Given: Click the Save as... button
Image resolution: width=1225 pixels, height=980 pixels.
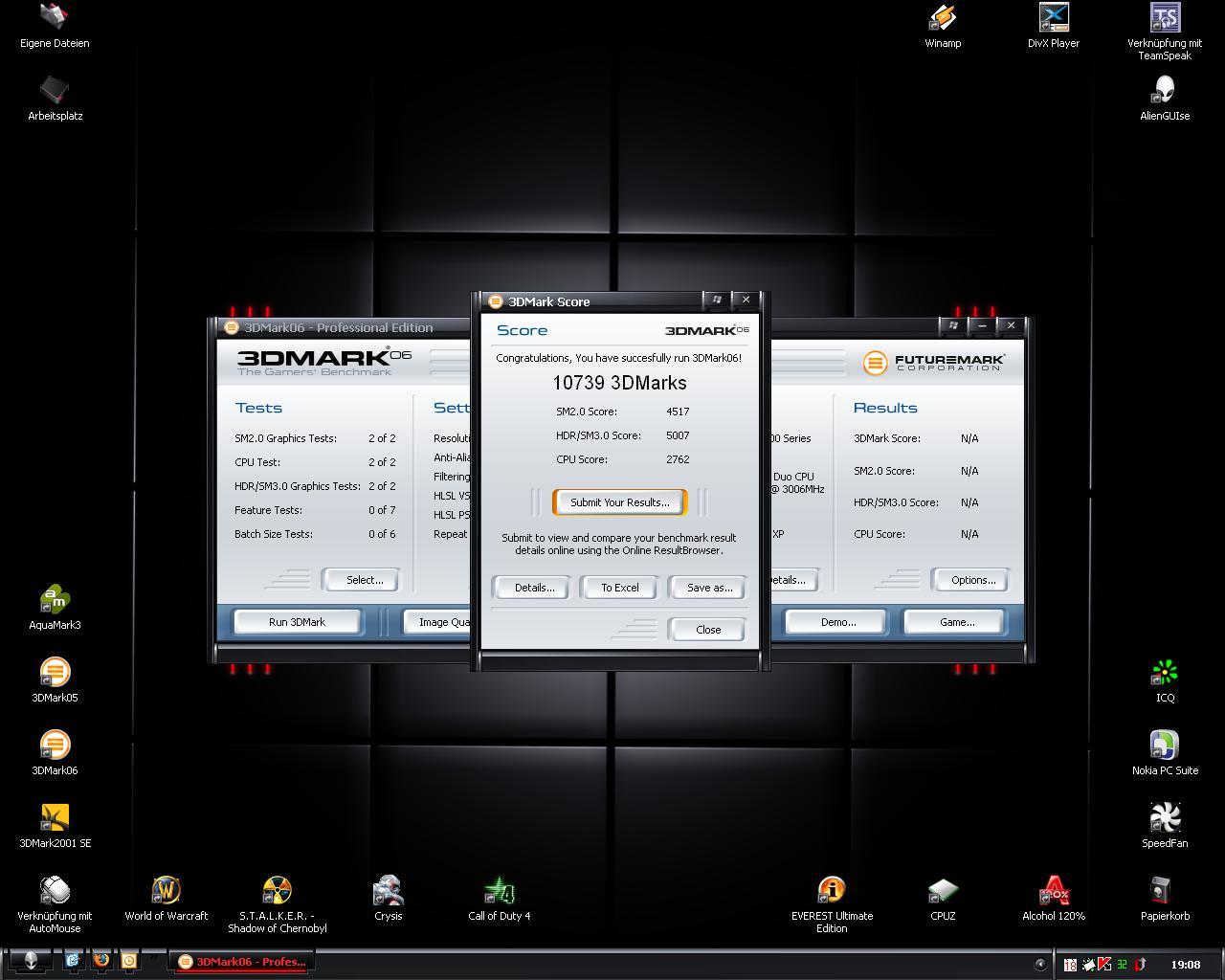Looking at the screenshot, I should (x=709, y=588).
